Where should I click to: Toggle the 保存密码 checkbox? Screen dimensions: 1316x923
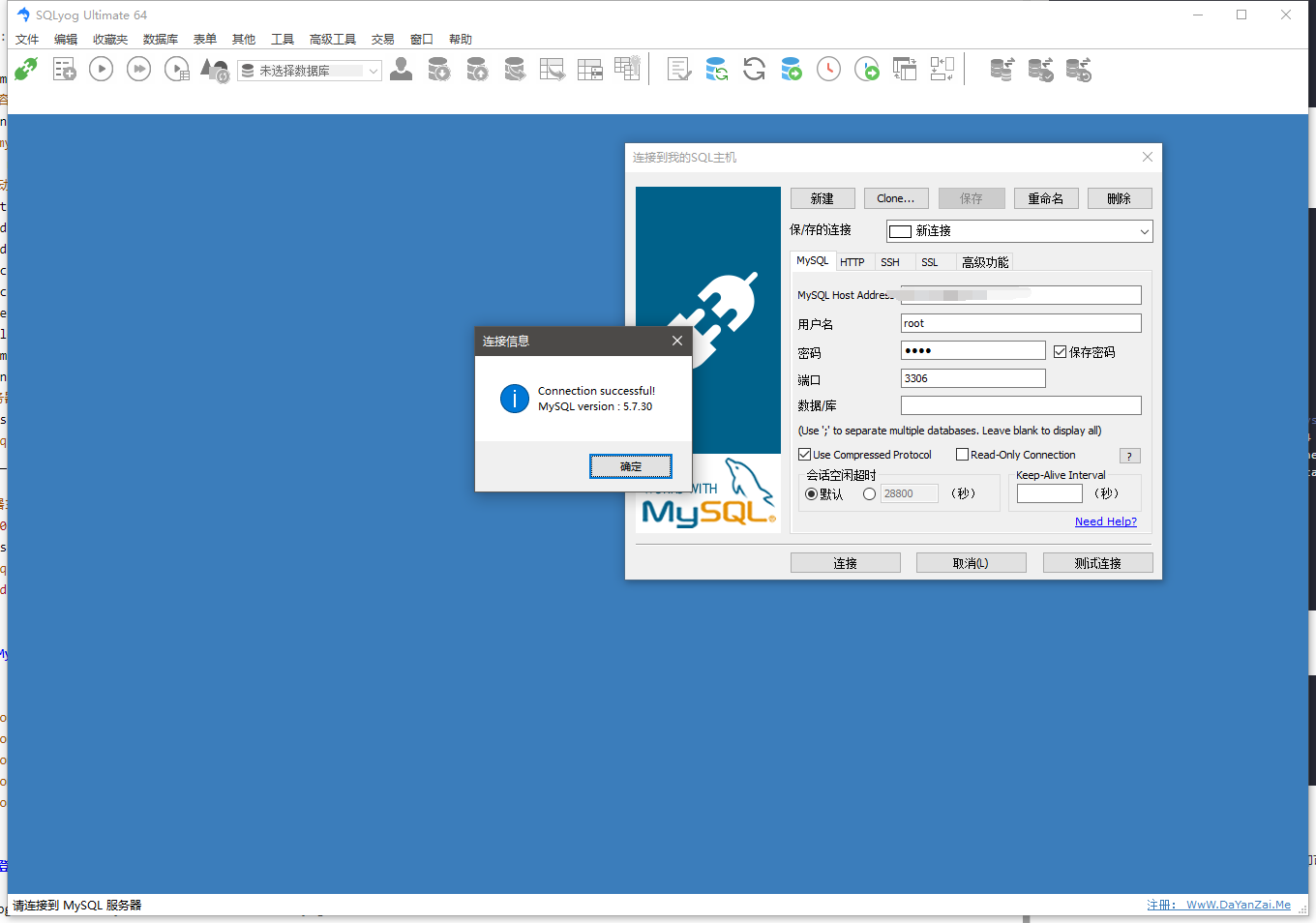click(1060, 352)
